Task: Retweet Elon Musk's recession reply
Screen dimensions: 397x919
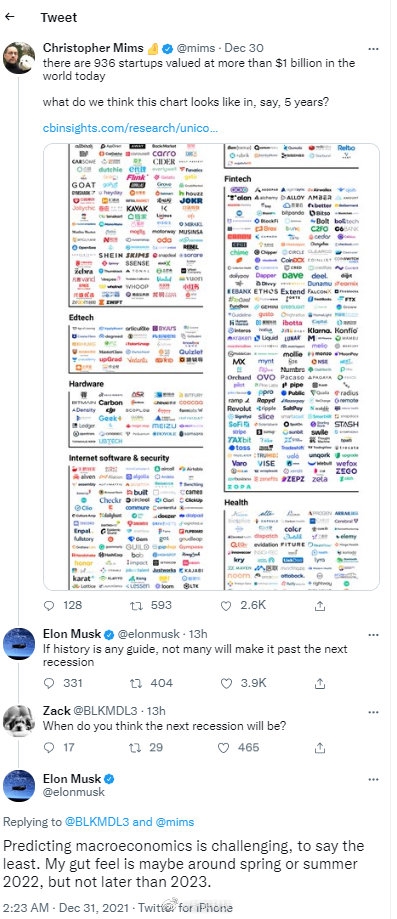Action: coord(135,683)
